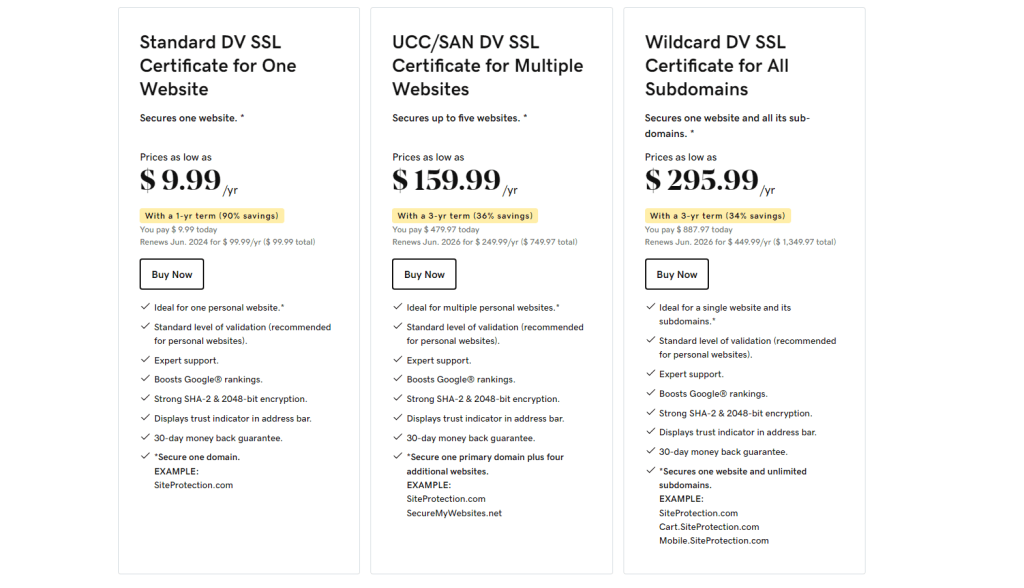1024x588 pixels.
Task: Select the 'With a 1-yr term (90% savings)' badge
Action: 212,216
